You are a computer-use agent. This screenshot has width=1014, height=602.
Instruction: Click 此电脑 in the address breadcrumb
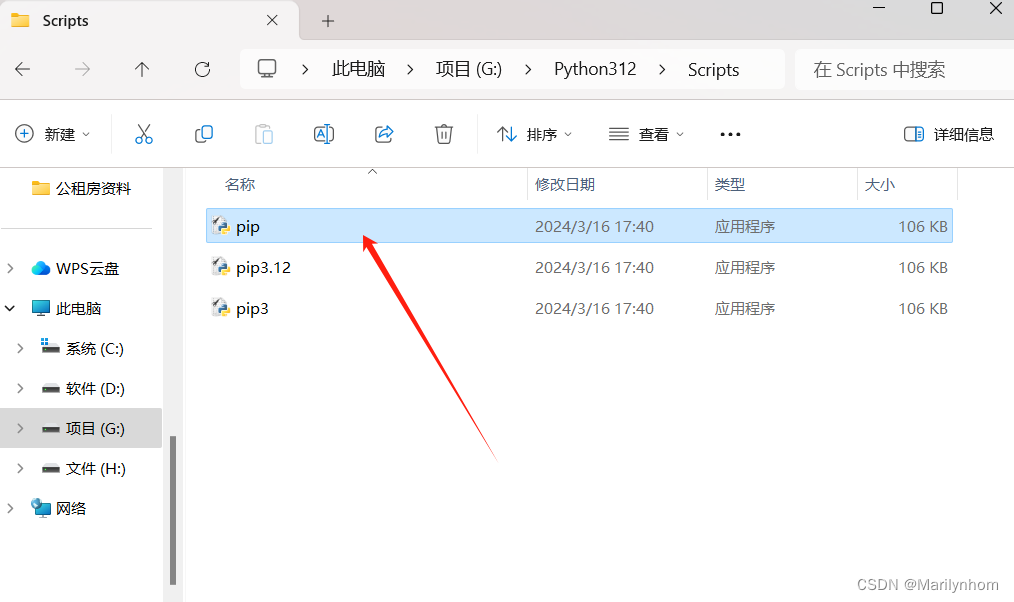(x=358, y=69)
